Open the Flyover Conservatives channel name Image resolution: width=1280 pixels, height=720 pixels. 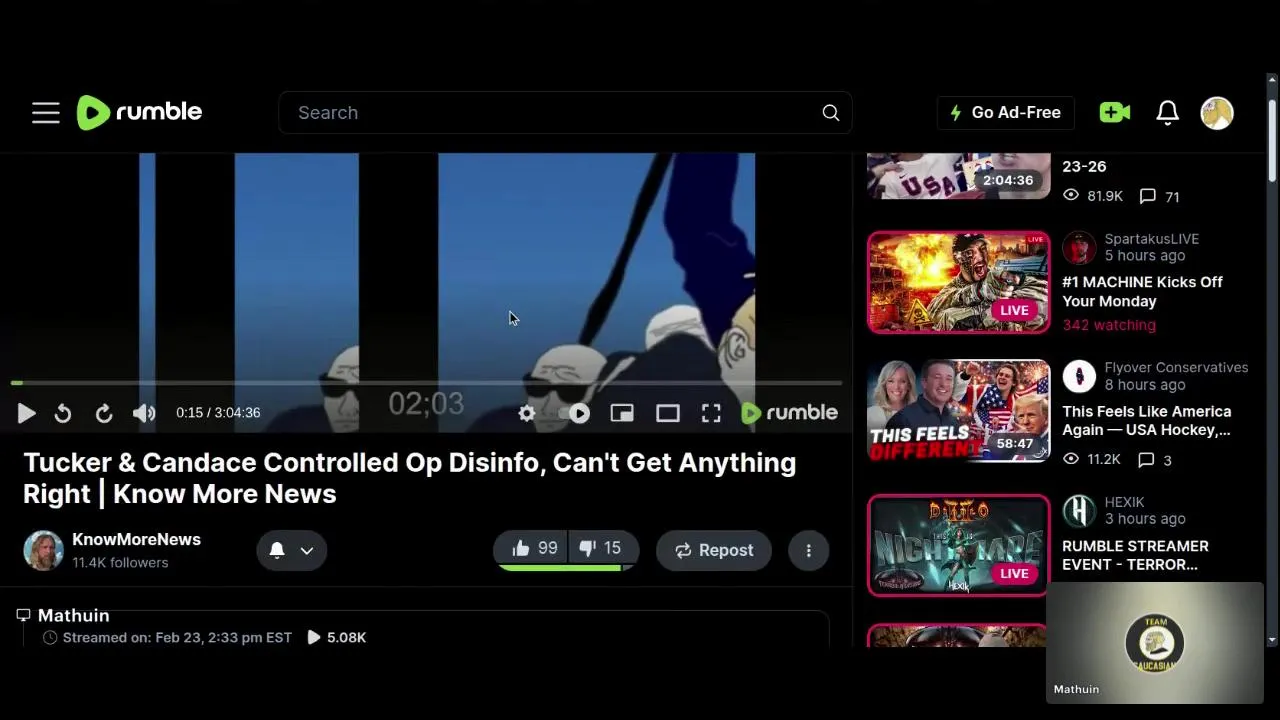(x=1176, y=368)
